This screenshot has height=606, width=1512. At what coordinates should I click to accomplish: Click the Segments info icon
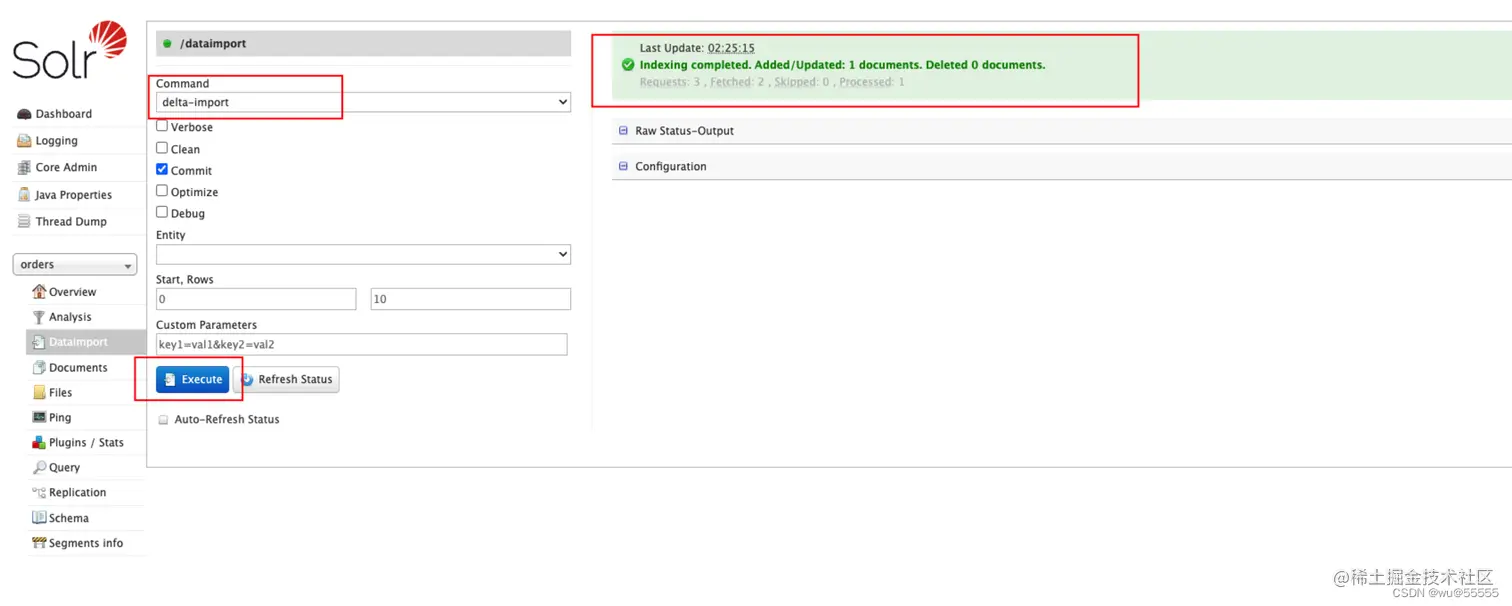pos(39,543)
